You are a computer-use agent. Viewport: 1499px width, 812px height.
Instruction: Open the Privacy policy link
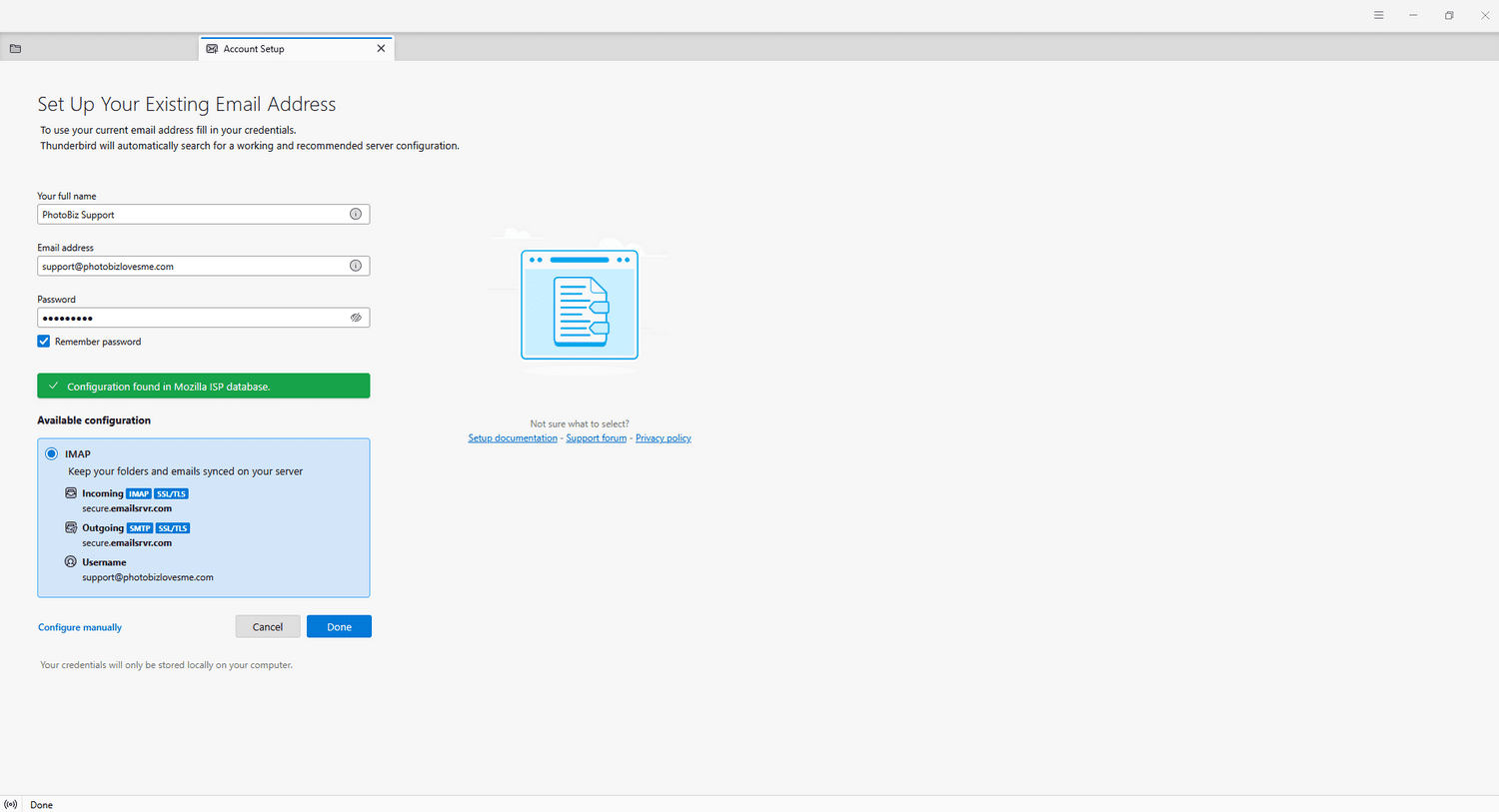coord(664,438)
